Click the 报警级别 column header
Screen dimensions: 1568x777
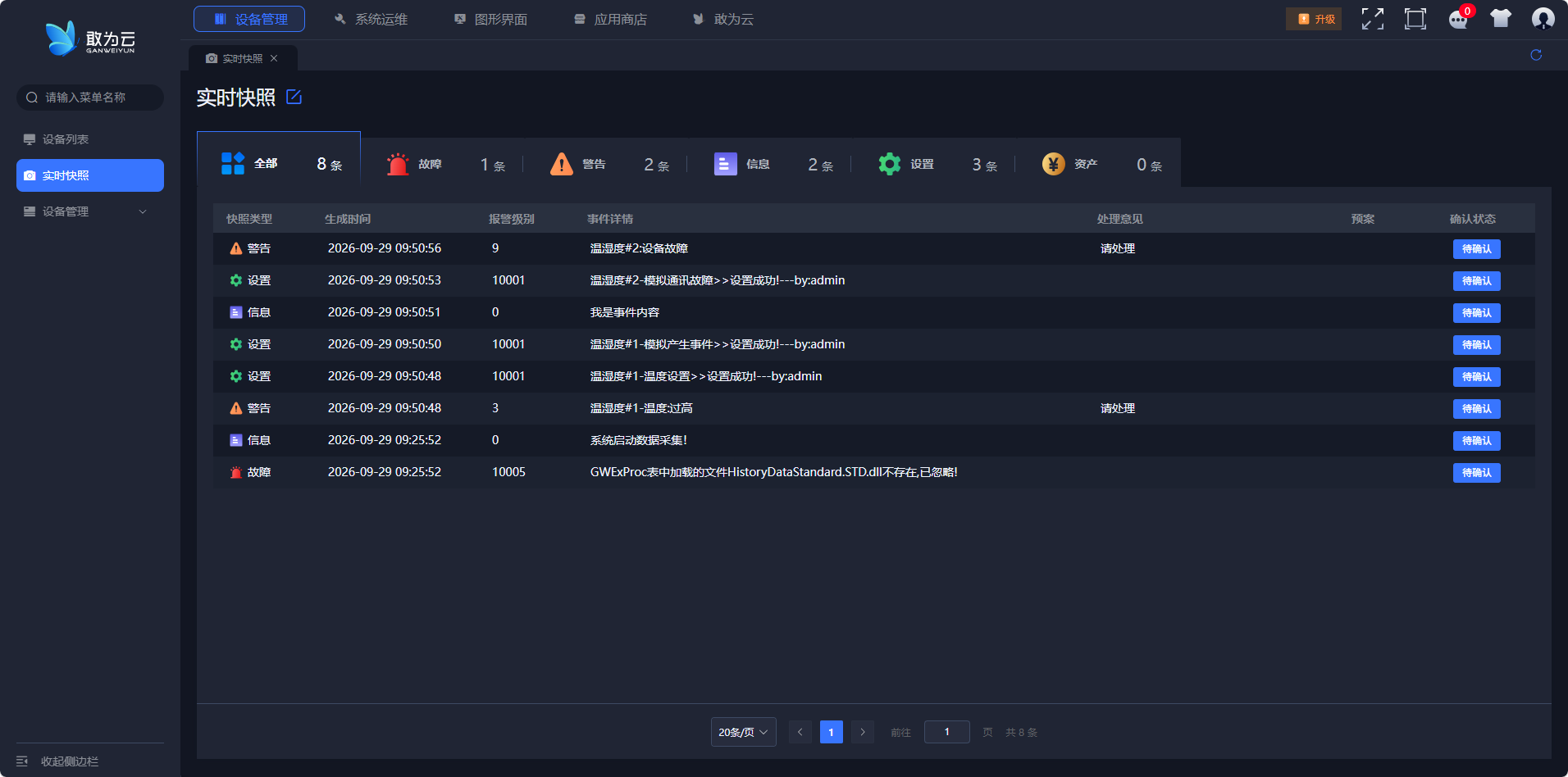[512, 219]
